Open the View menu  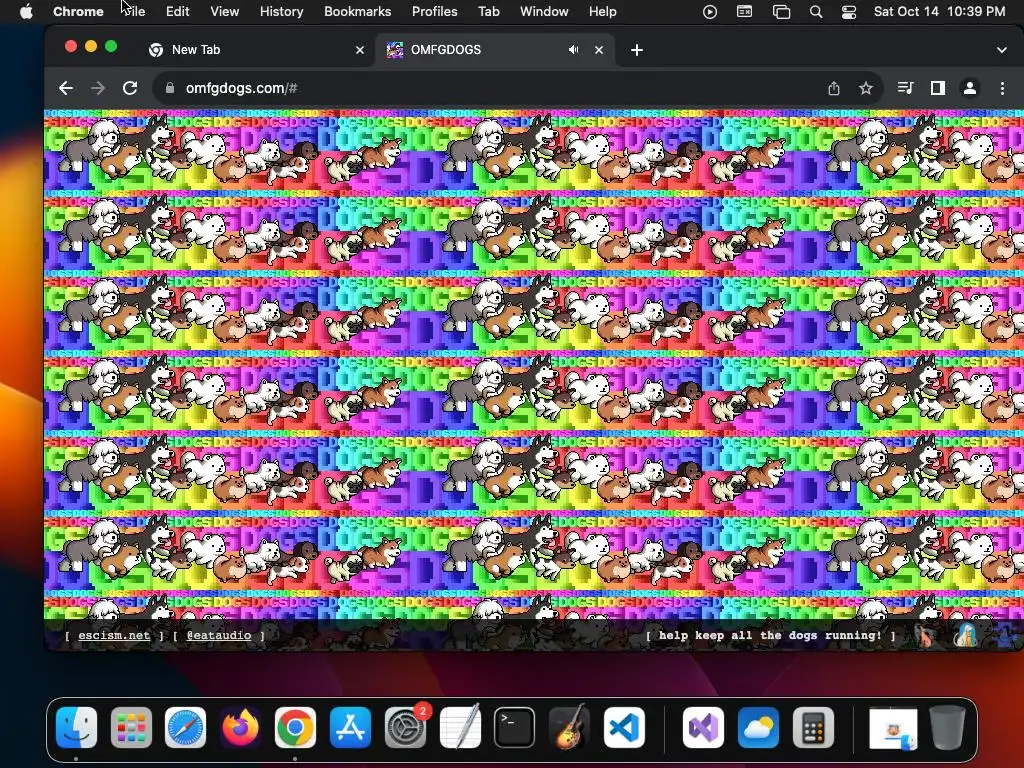click(224, 11)
